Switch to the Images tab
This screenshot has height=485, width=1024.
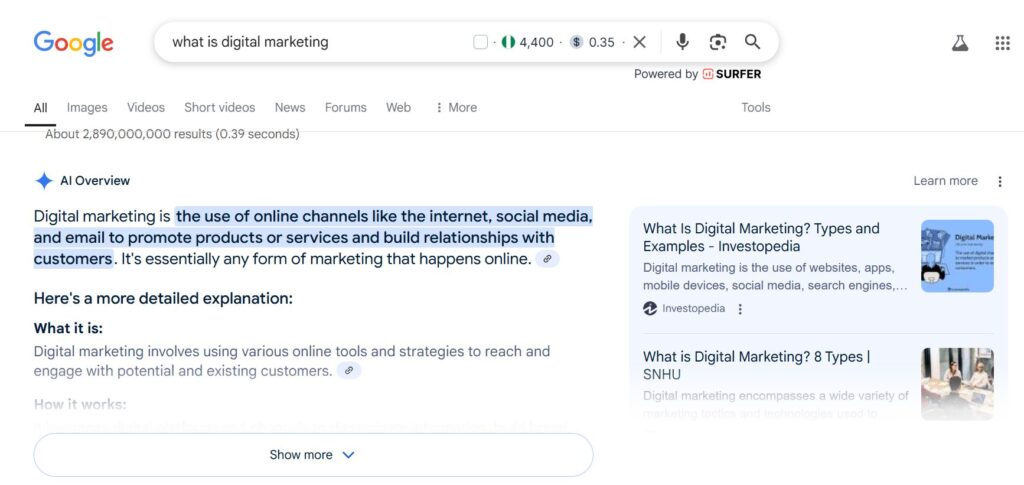click(x=87, y=108)
